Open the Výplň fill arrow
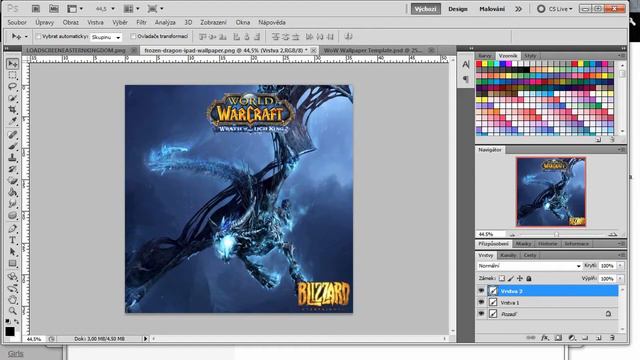The image size is (640, 360). [620, 278]
